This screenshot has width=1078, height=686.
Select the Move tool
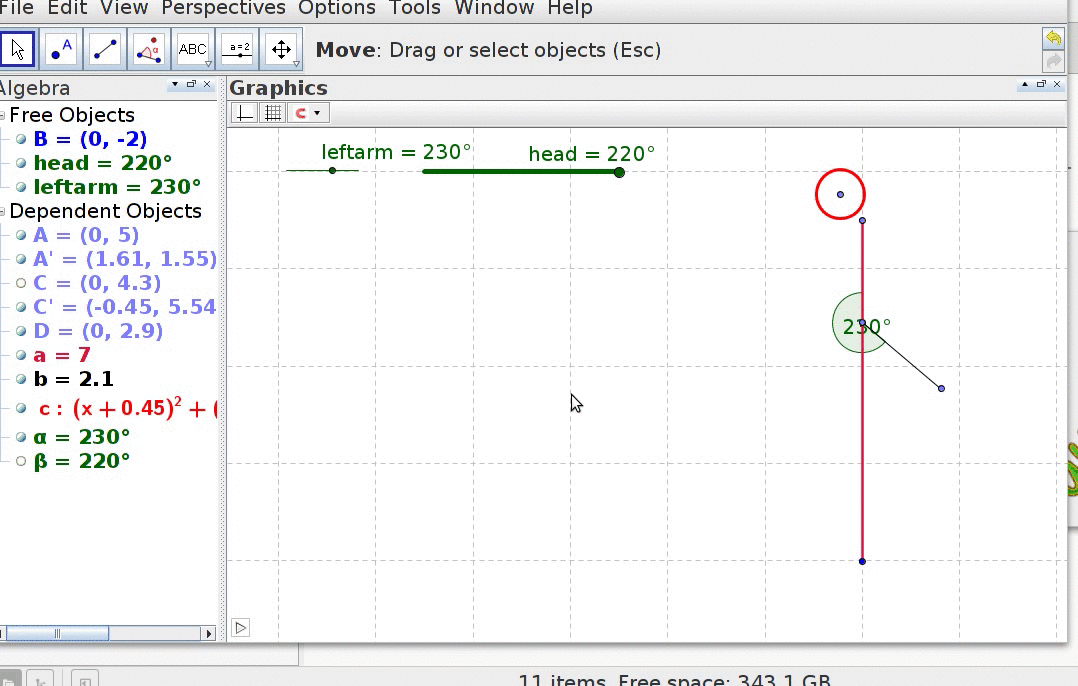pyautogui.click(x=17, y=49)
